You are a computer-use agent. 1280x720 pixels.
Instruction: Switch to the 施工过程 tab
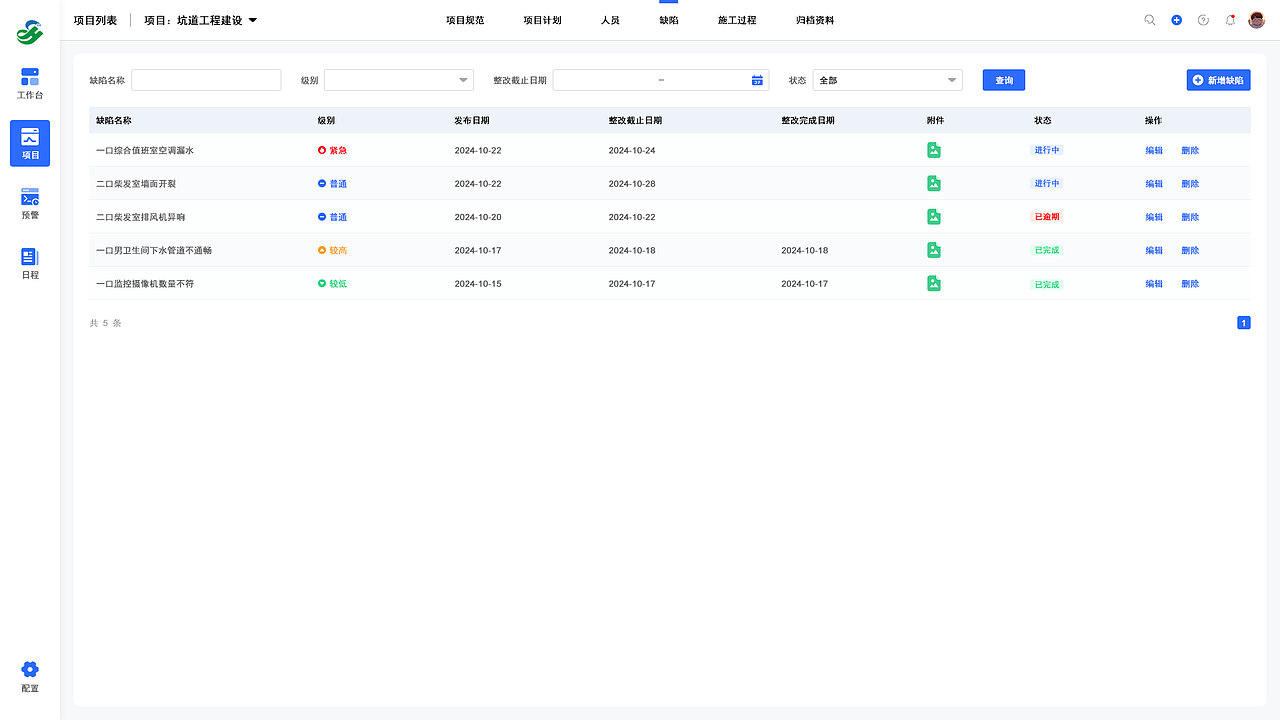pos(736,19)
